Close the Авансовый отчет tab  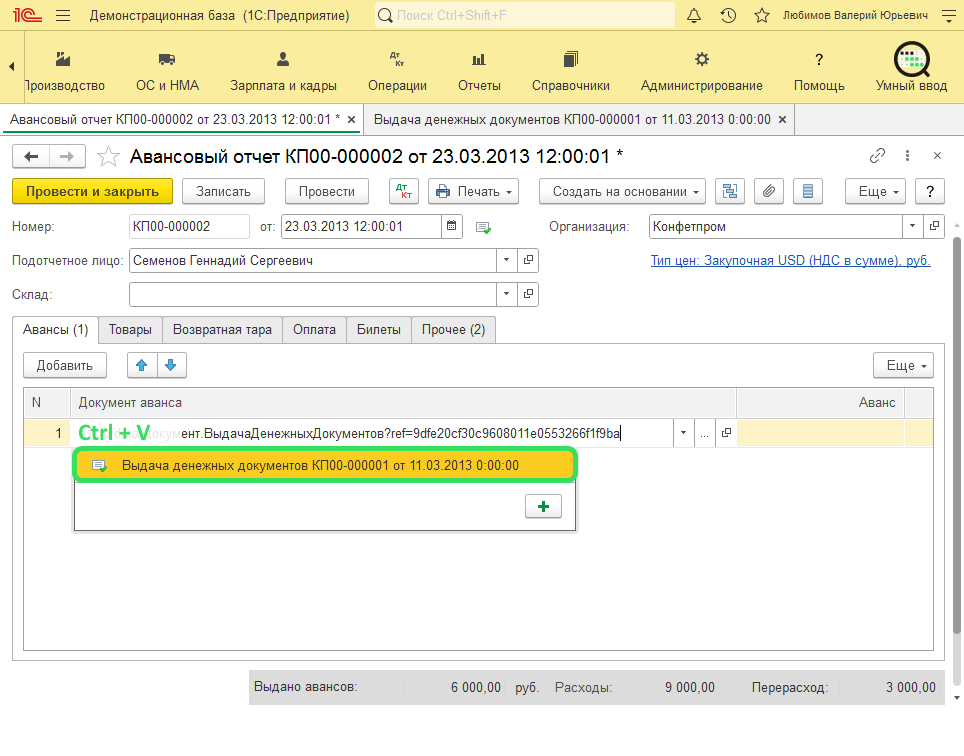click(x=352, y=119)
